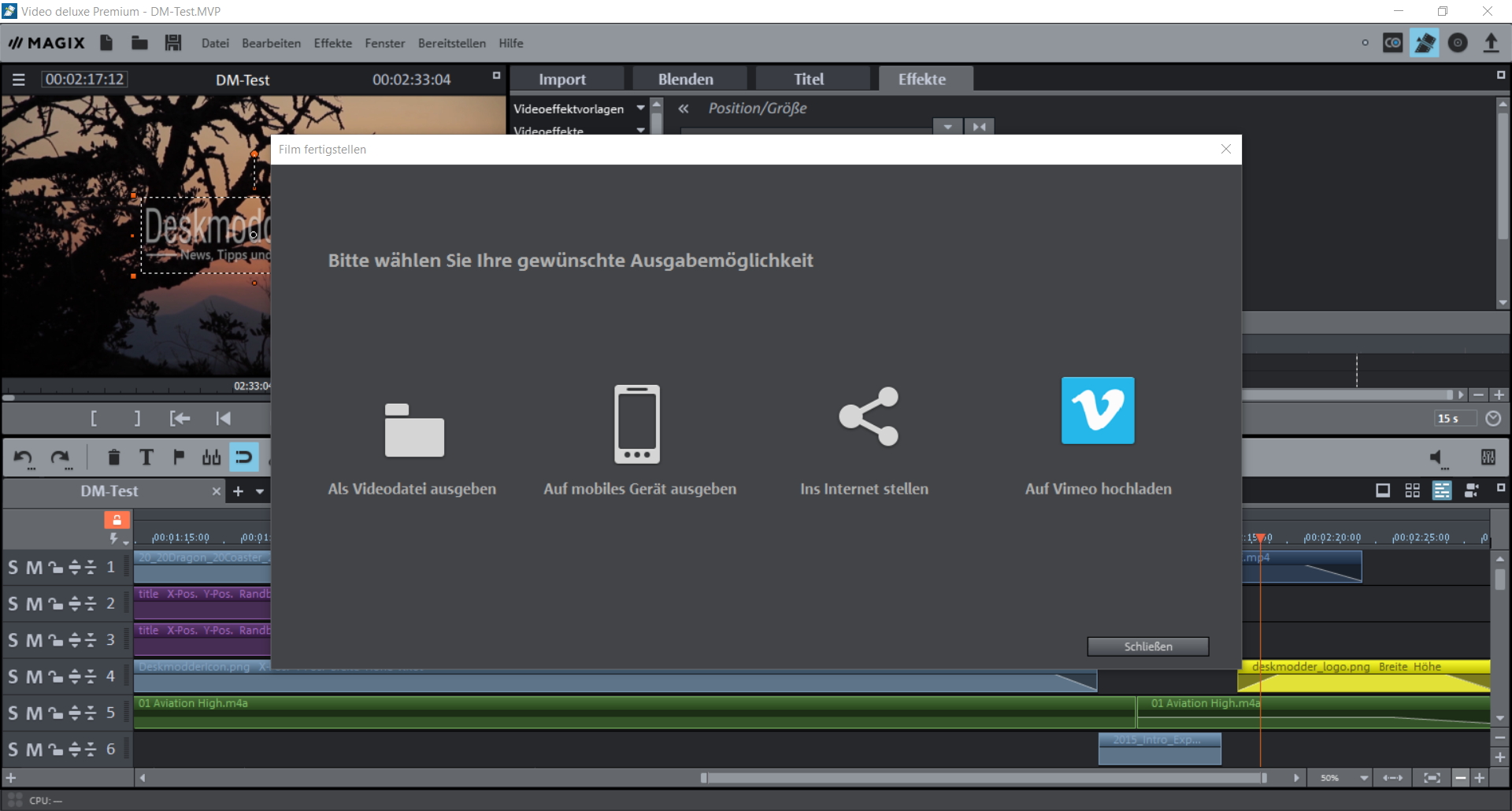Select the Ins Internet stellen share icon
Viewport: 1512px width, 811px height.
869,417
